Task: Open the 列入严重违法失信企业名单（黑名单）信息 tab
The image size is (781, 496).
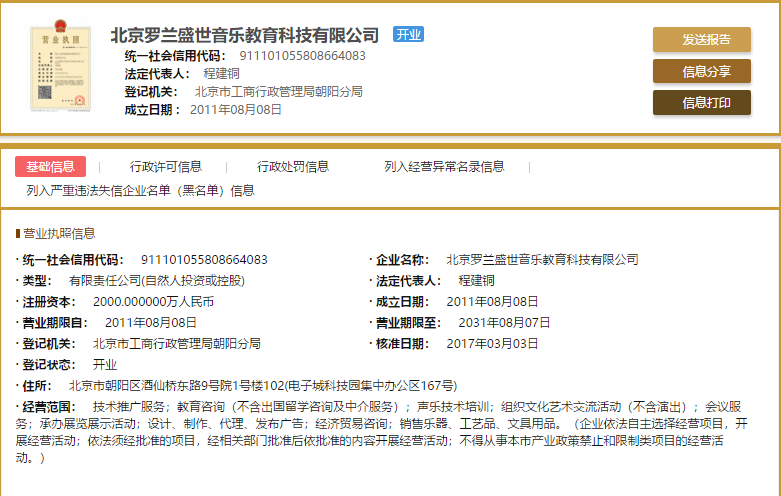Action: tap(141, 190)
